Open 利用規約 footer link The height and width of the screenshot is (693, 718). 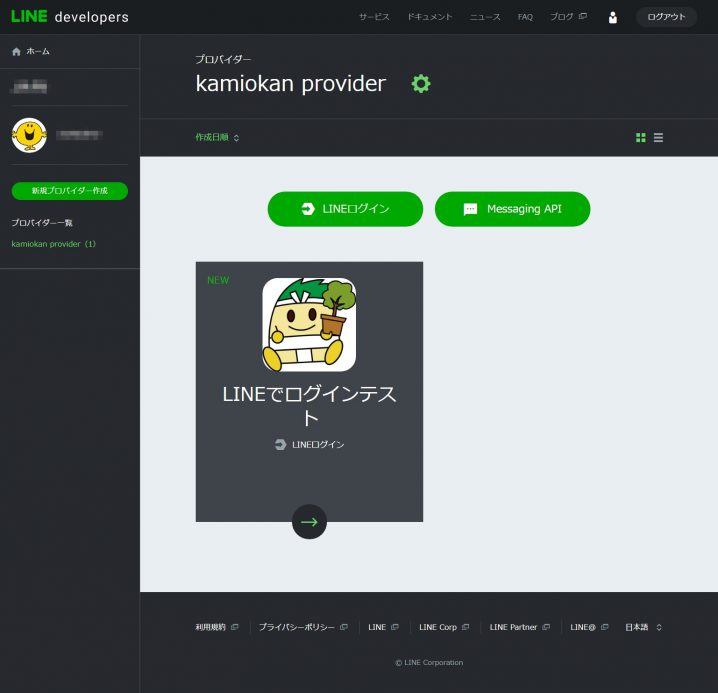coord(217,627)
